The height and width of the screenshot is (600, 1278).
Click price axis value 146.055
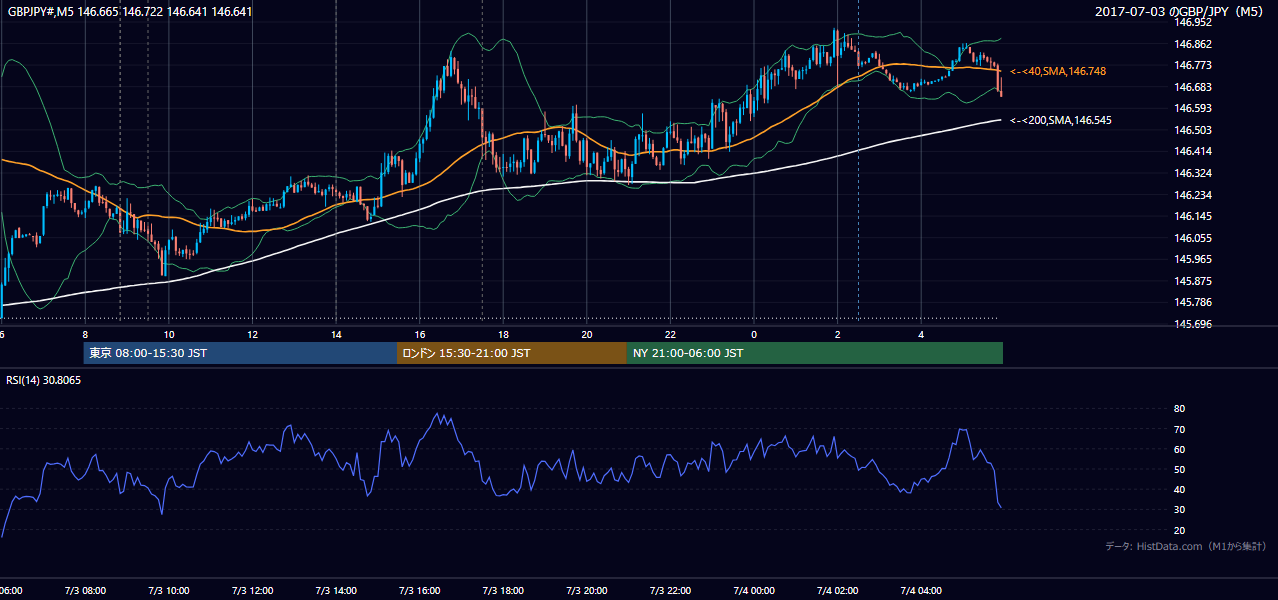coord(1192,238)
